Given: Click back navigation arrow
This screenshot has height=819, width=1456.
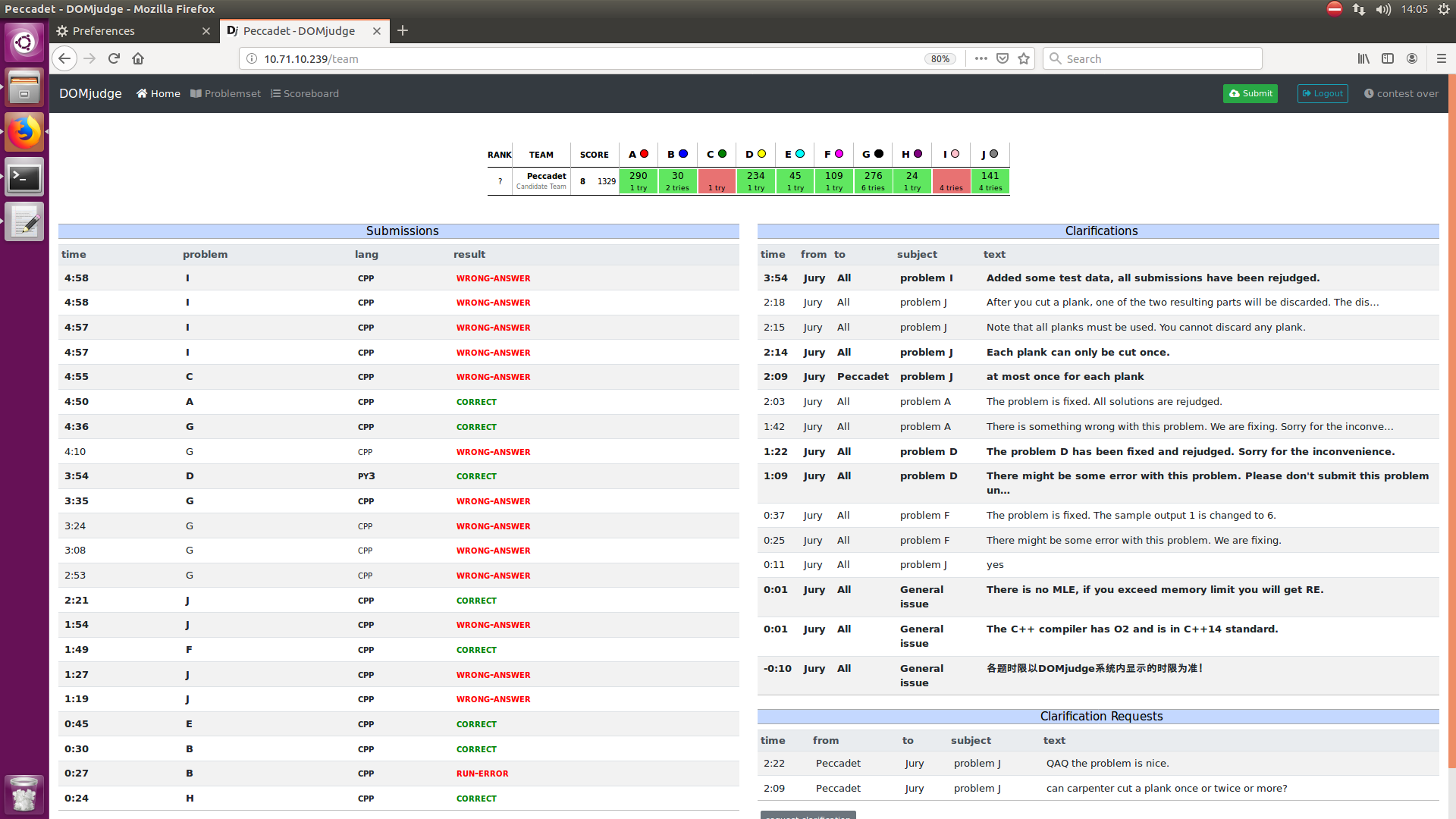Looking at the screenshot, I should pos(64,58).
